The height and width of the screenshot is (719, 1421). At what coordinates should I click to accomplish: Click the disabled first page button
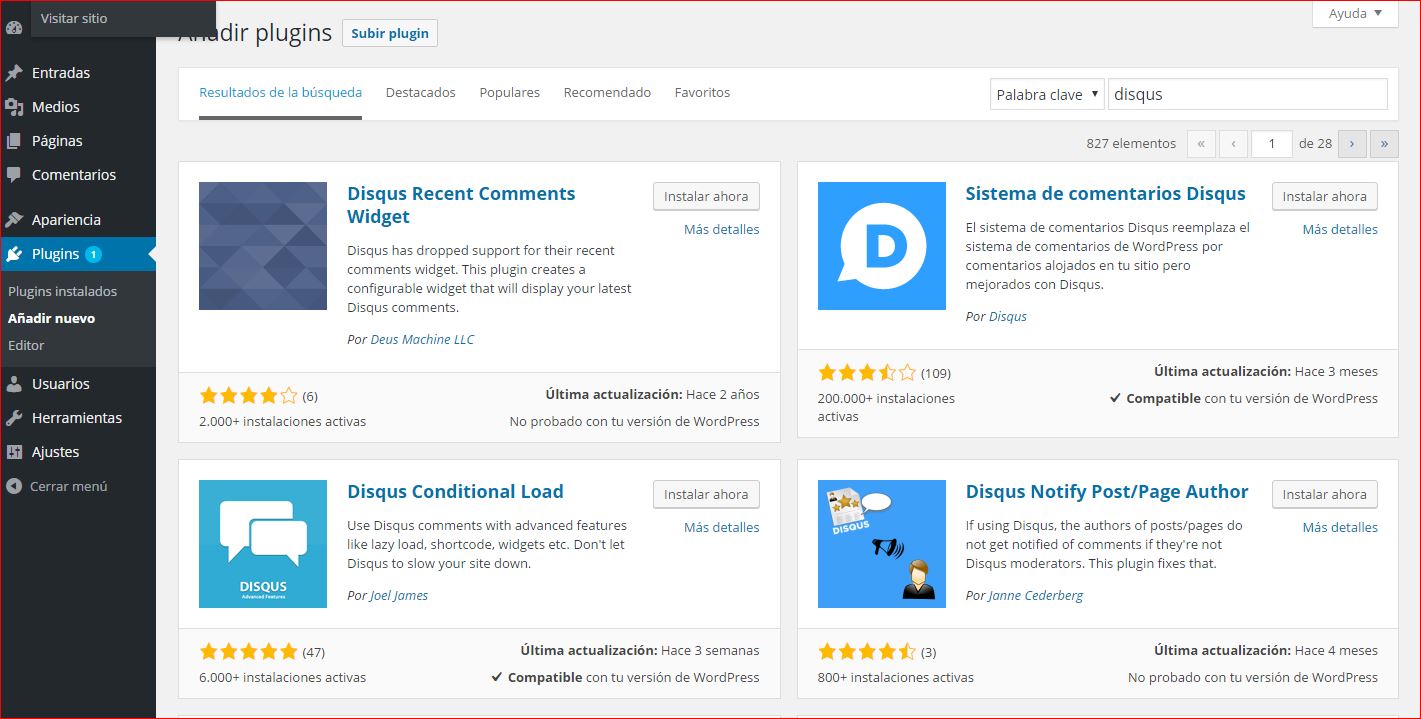click(1201, 143)
